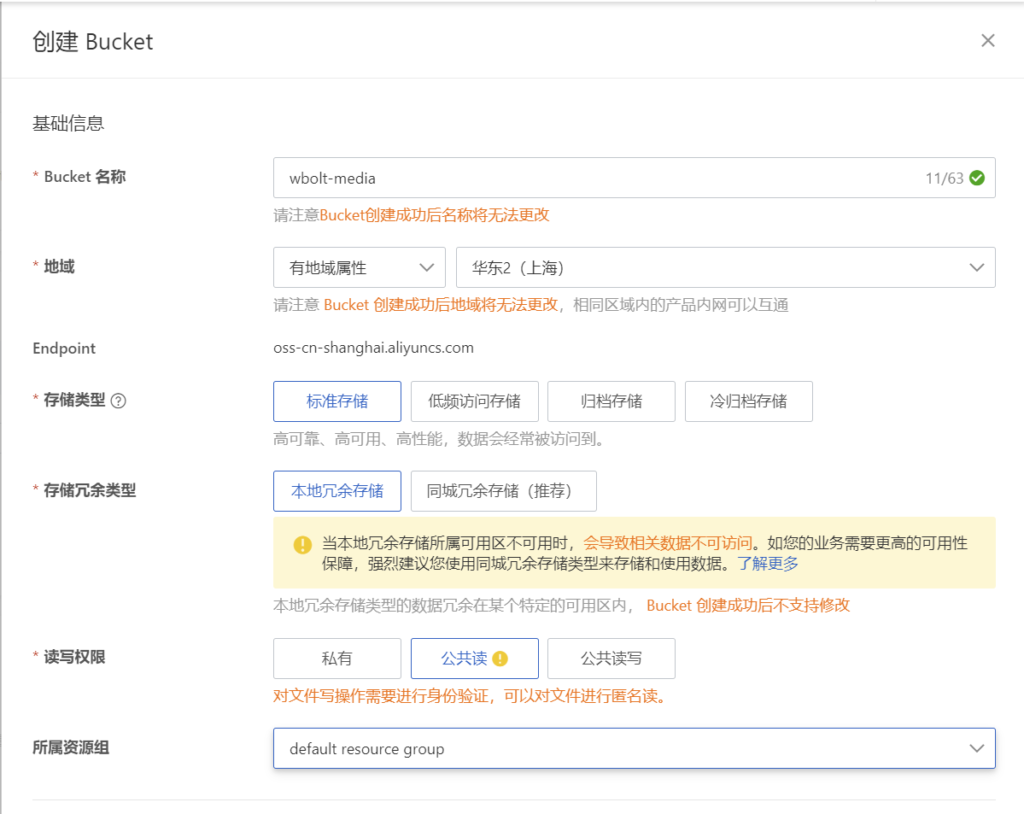Click the oss-cn-shanghai.aliyuncs.com endpoint text
The image size is (1024, 814).
pyautogui.click(x=373, y=348)
